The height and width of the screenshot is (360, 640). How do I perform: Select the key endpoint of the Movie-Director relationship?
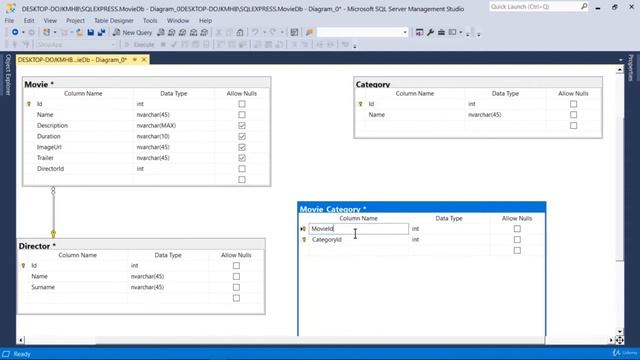click(53, 233)
